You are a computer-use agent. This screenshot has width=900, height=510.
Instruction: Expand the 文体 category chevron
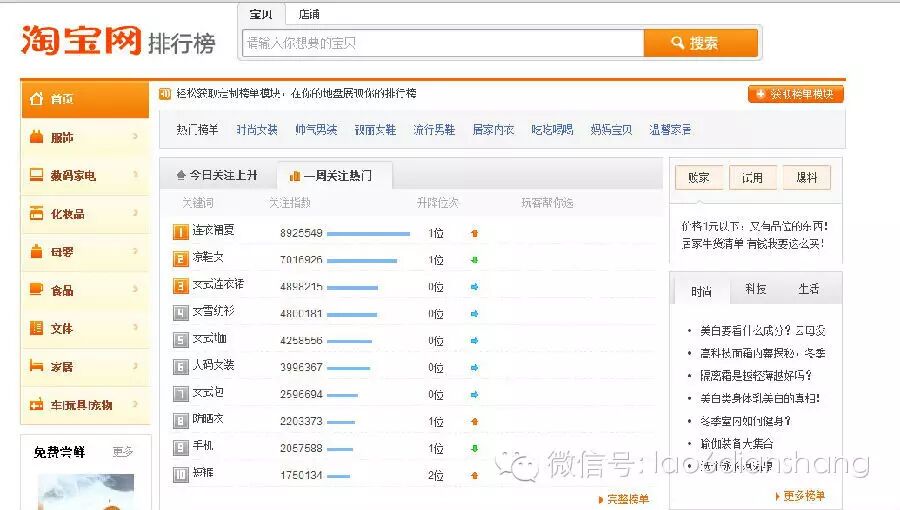(x=135, y=327)
